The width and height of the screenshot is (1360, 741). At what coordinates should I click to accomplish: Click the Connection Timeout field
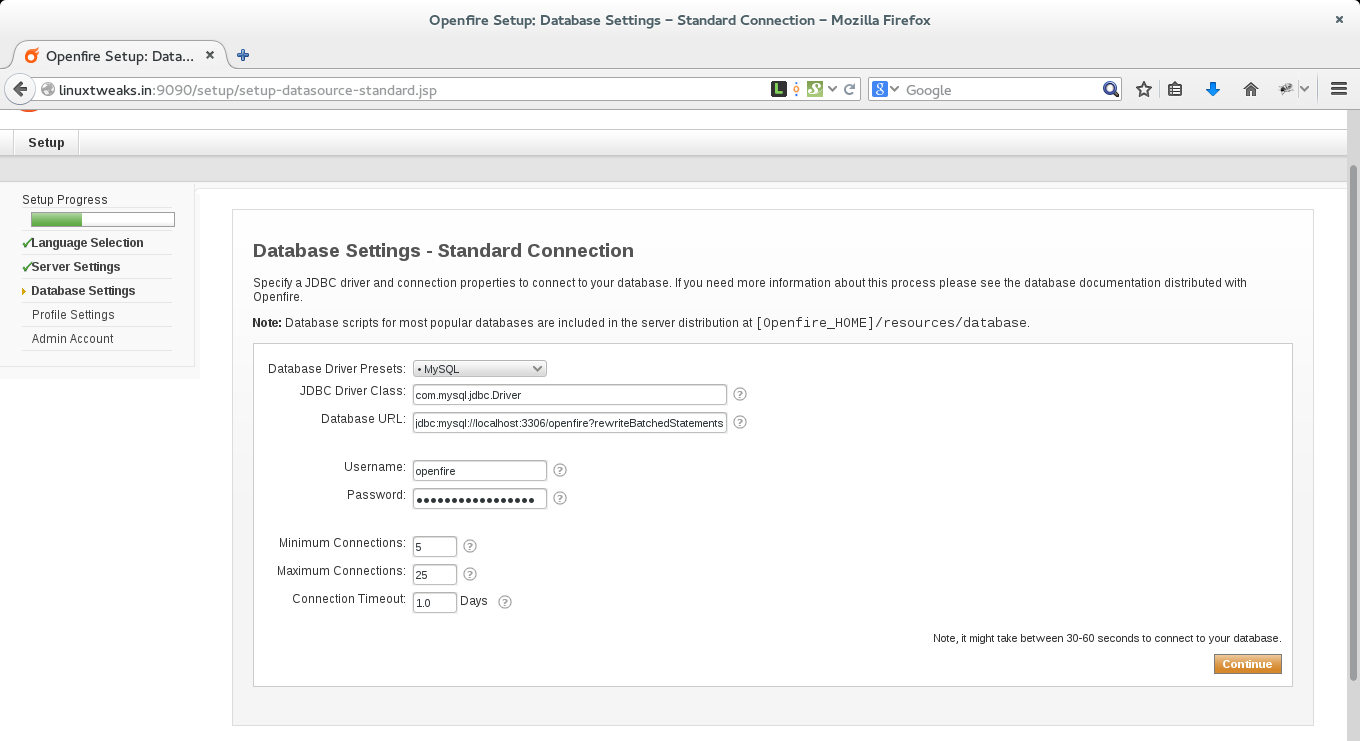click(x=435, y=603)
